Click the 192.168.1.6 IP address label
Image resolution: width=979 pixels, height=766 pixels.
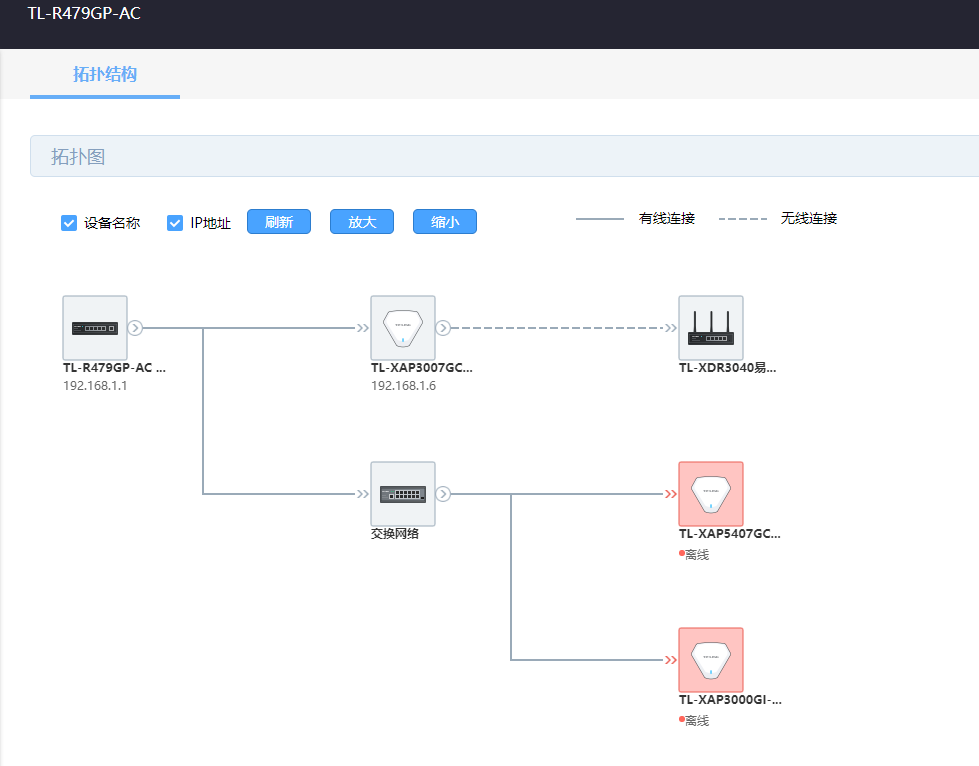(x=403, y=386)
